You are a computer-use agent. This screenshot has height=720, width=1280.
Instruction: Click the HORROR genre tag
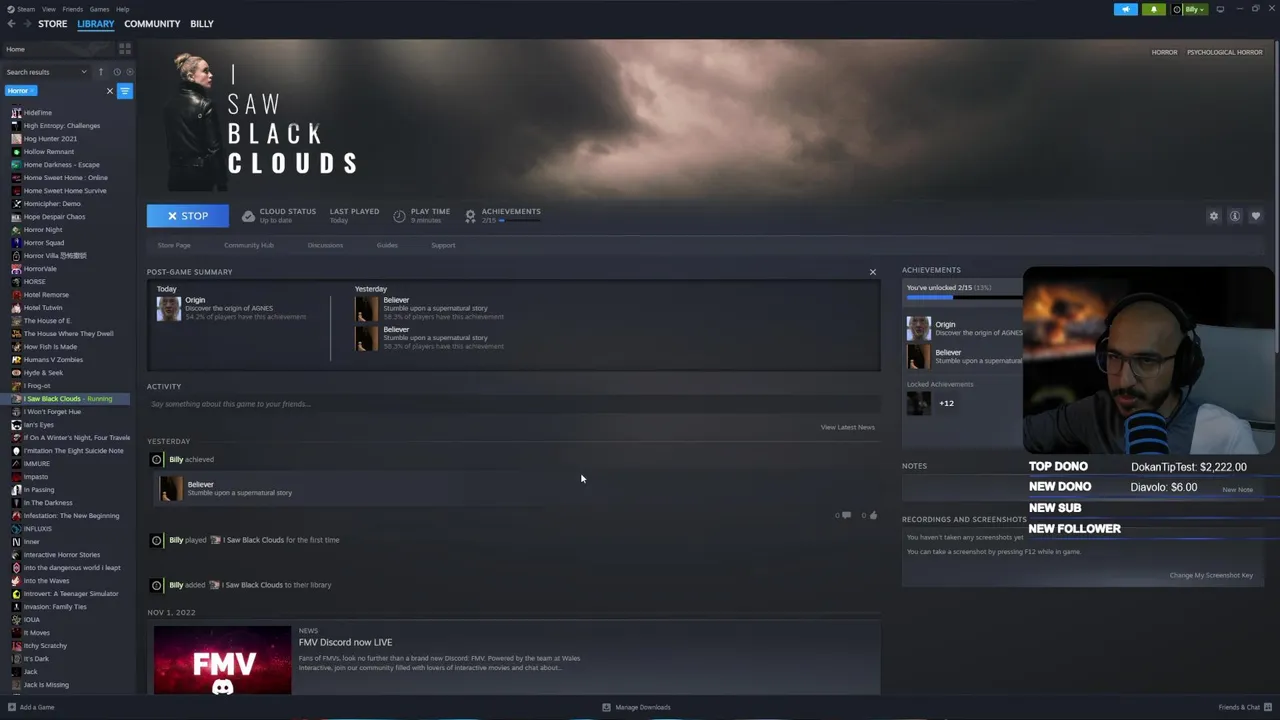click(x=1164, y=52)
